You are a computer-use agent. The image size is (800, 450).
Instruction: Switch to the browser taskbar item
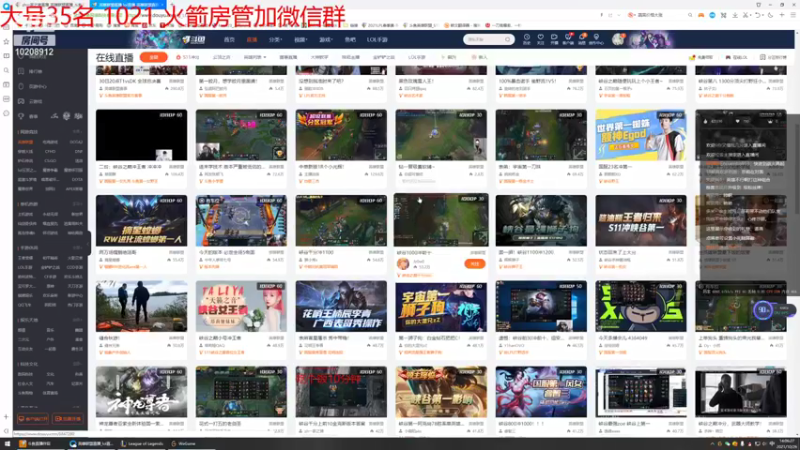92,444
